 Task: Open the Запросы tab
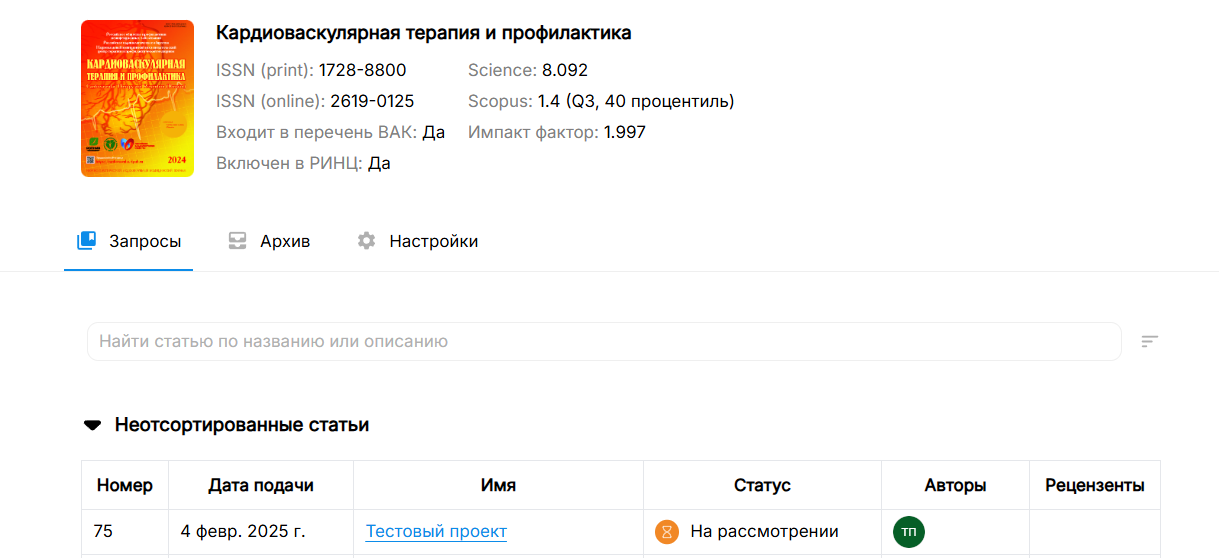point(129,241)
